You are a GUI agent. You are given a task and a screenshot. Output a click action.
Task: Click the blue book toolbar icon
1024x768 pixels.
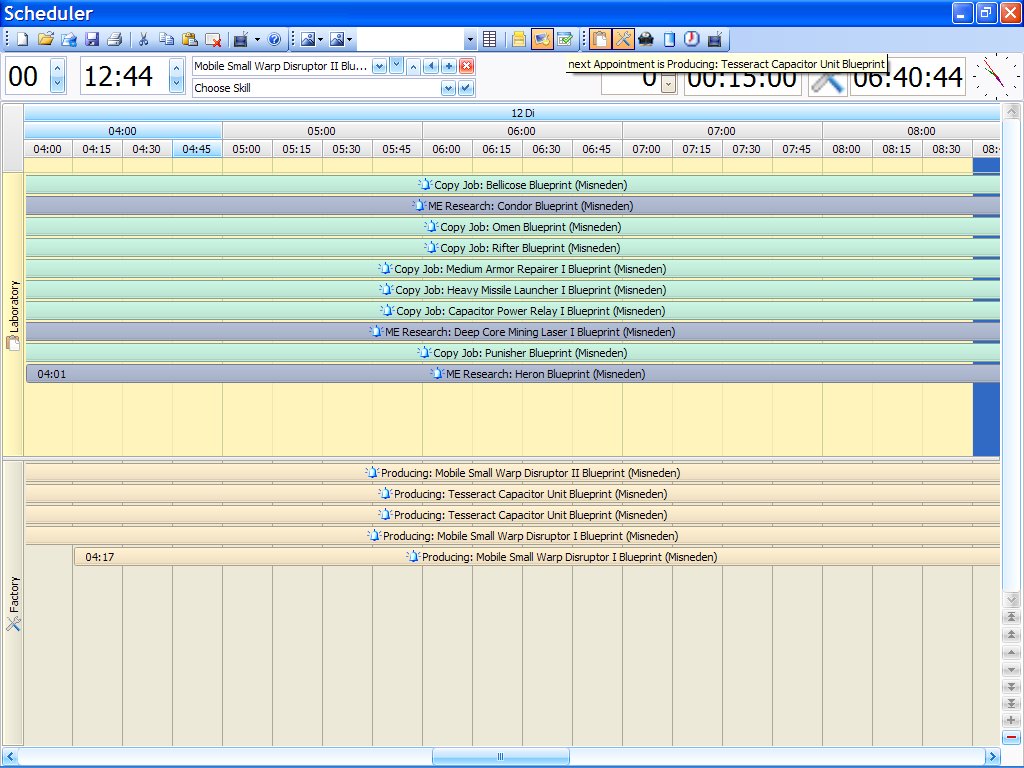pyautogui.click(x=669, y=40)
